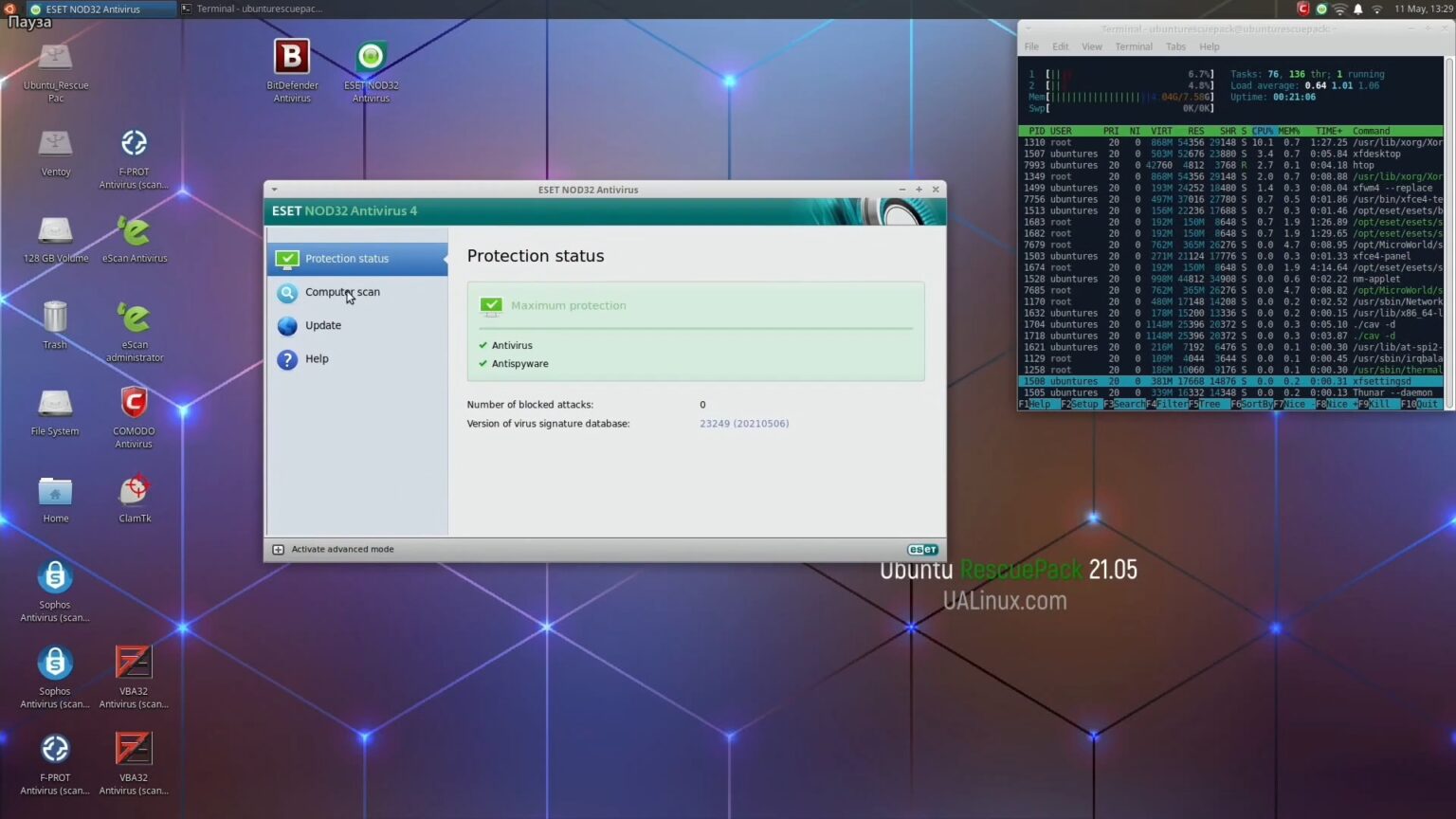Open File menu in Terminal window
This screenshot has height=819, width=1456.
click(1031, 46)
